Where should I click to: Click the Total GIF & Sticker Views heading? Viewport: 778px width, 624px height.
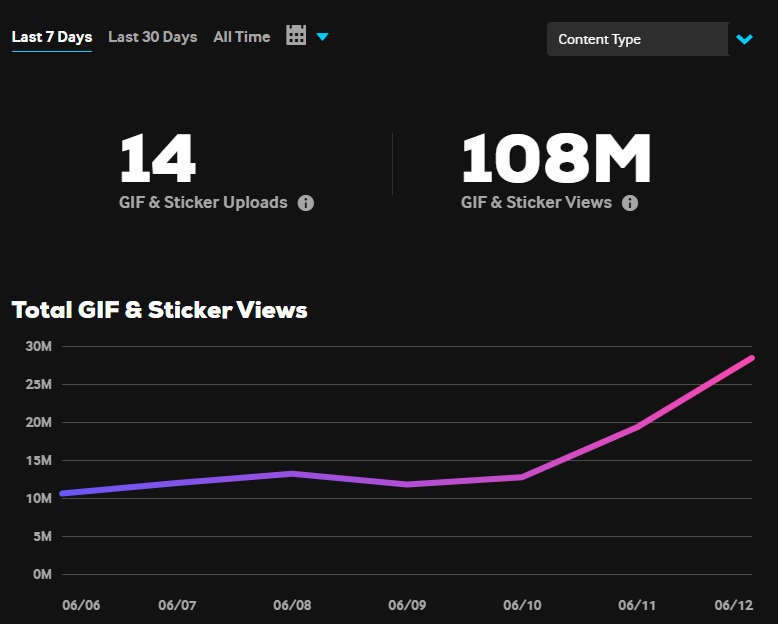(x=159, y=310)
